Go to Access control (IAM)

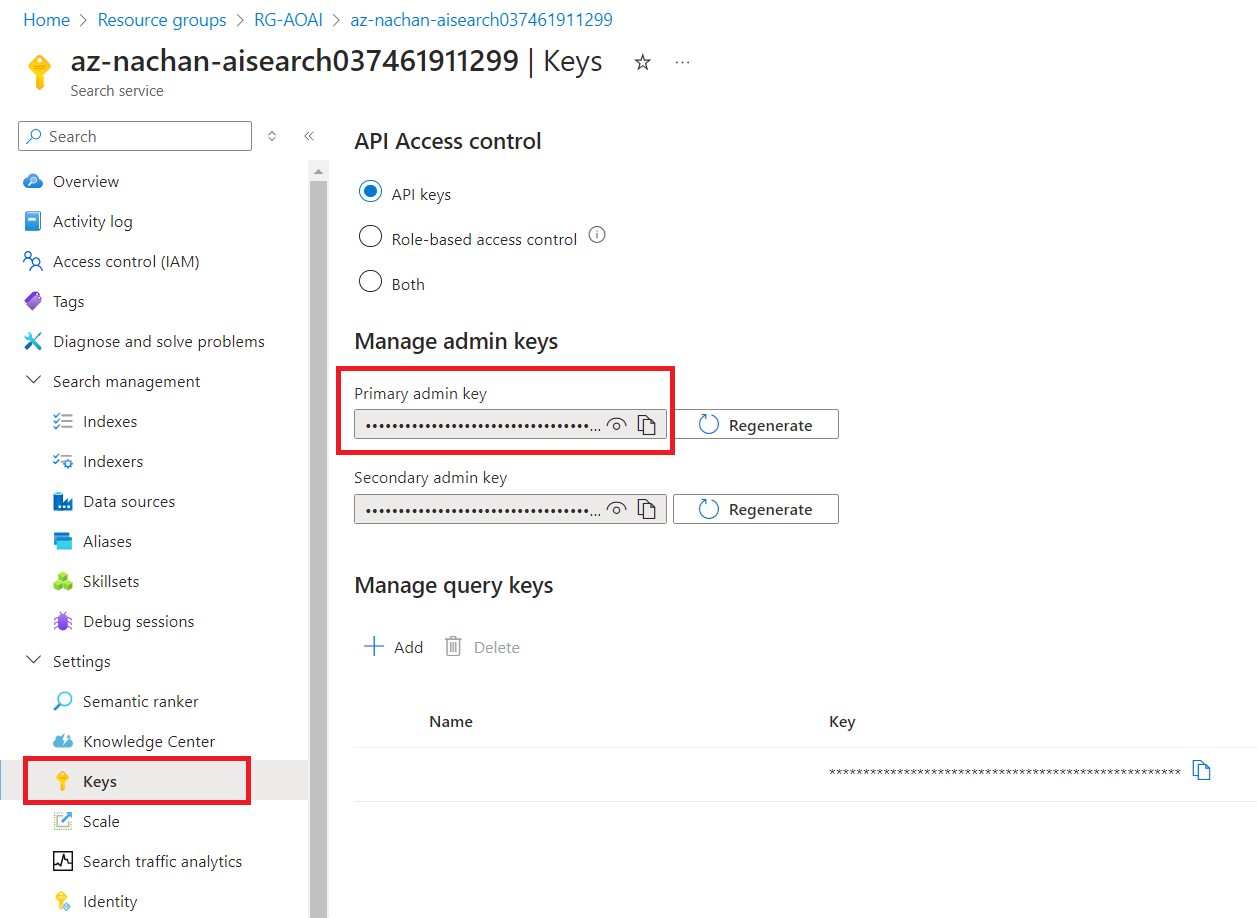point(126,261)
